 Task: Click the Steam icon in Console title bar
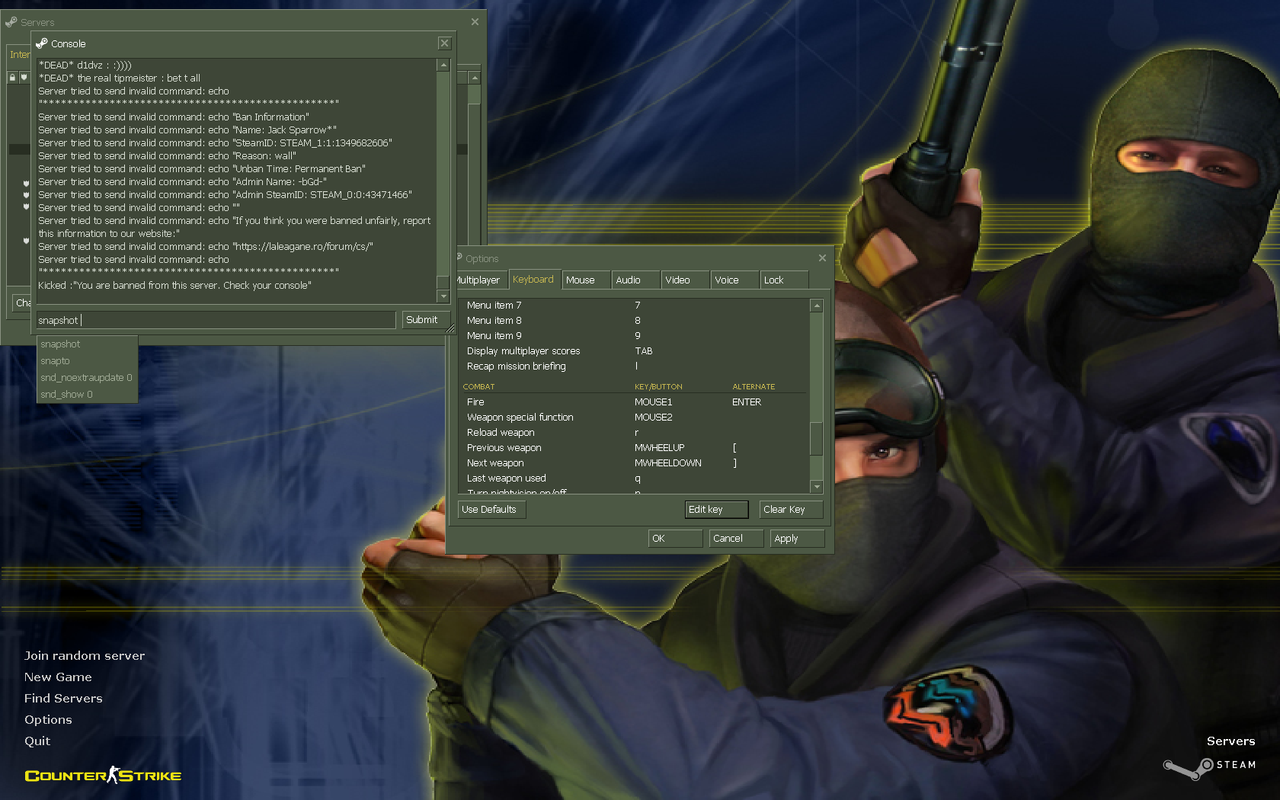pos(42,43)
